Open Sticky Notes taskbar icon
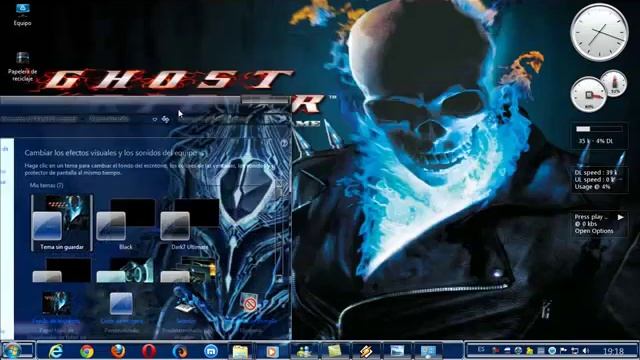Image resolution: width=640 pixels, height=360 pixels. click(334, 351)
